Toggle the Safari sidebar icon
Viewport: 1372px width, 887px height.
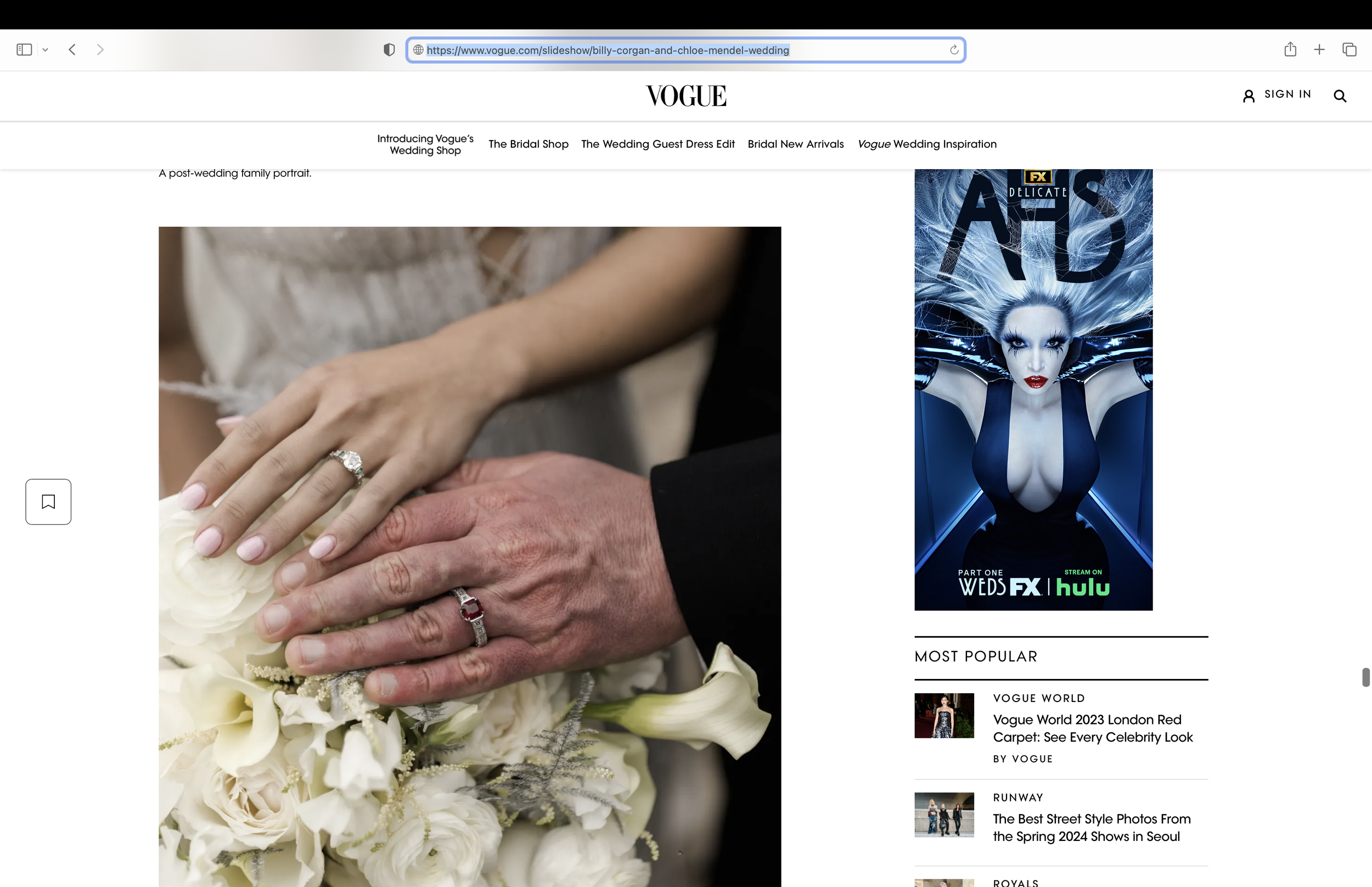pyautogui.click(x=24, y=49)
